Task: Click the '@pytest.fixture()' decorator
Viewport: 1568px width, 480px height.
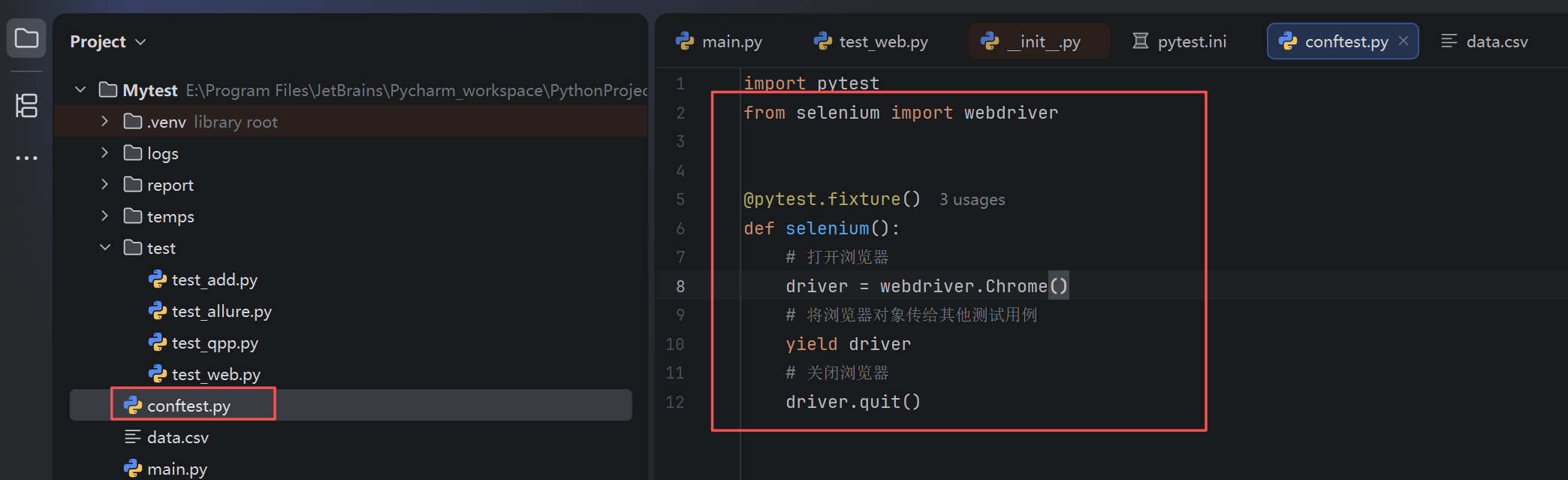Action: click(832, 199)
